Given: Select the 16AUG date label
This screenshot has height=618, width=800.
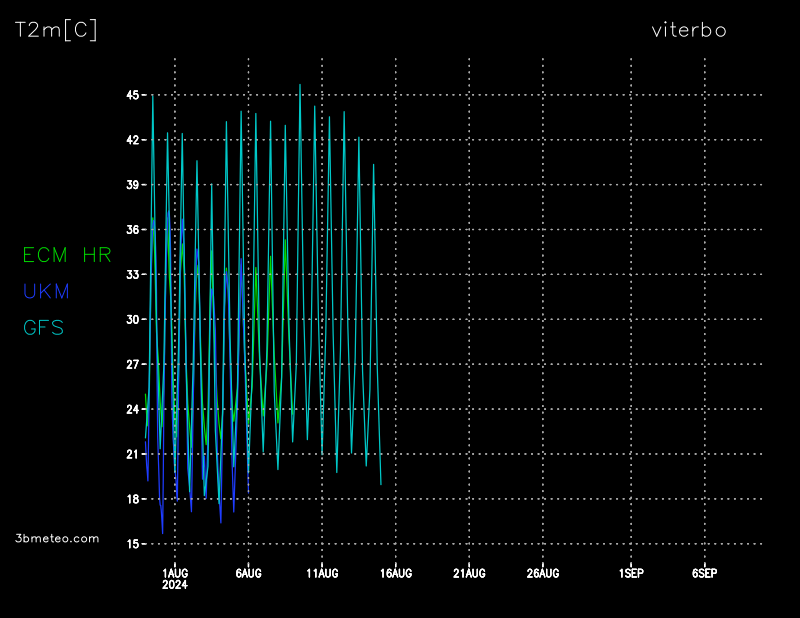Looking at the screenshot, I should pyautogui.click(x=395, y=573).
